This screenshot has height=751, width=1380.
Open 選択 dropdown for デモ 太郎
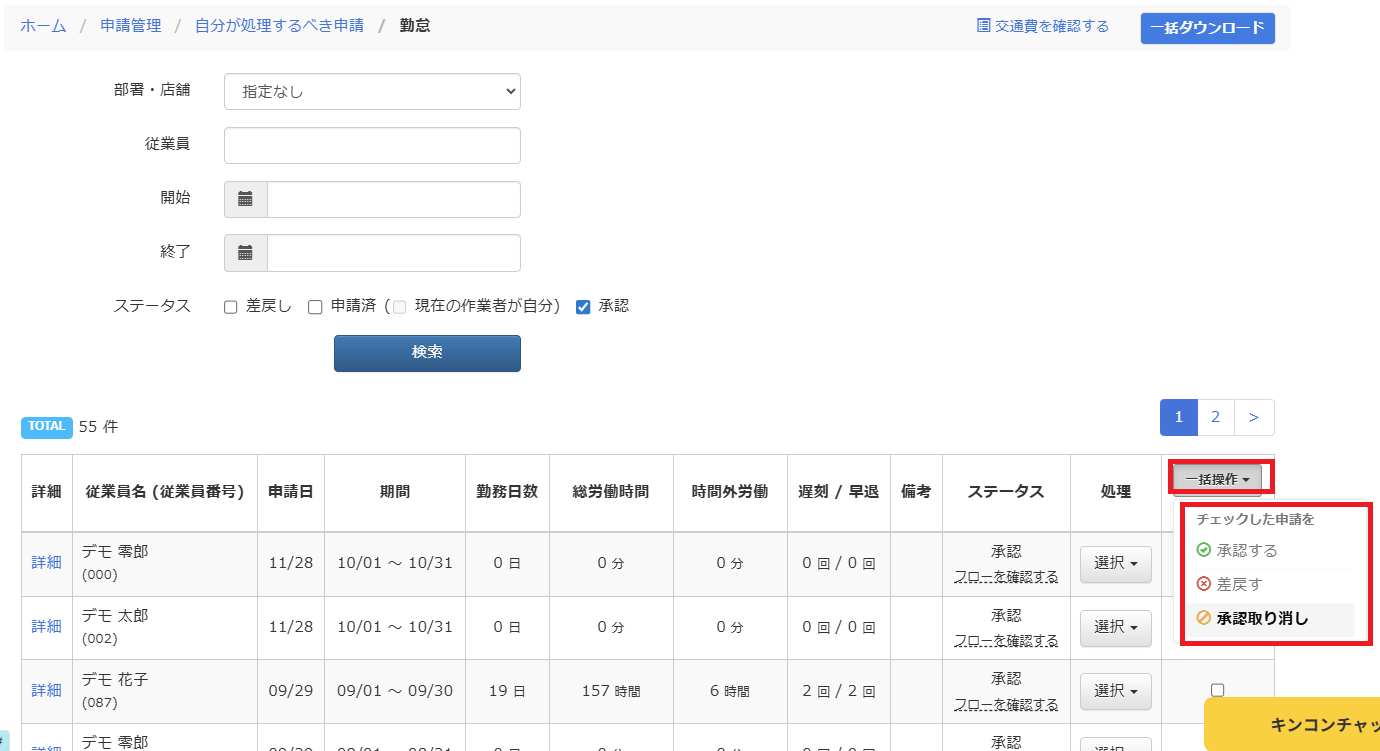coord(1115,627)
